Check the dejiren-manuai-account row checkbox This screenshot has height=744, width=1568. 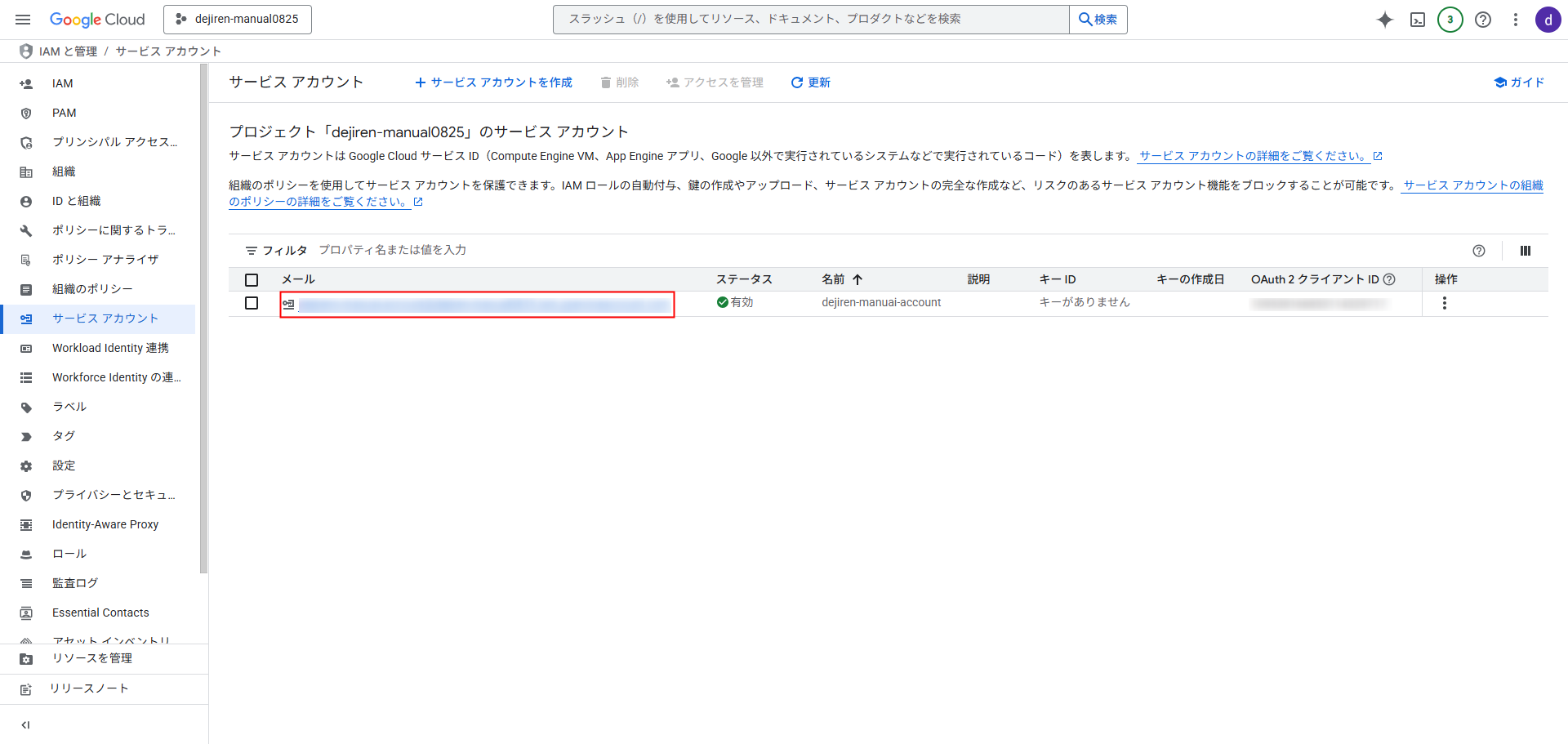252,303
